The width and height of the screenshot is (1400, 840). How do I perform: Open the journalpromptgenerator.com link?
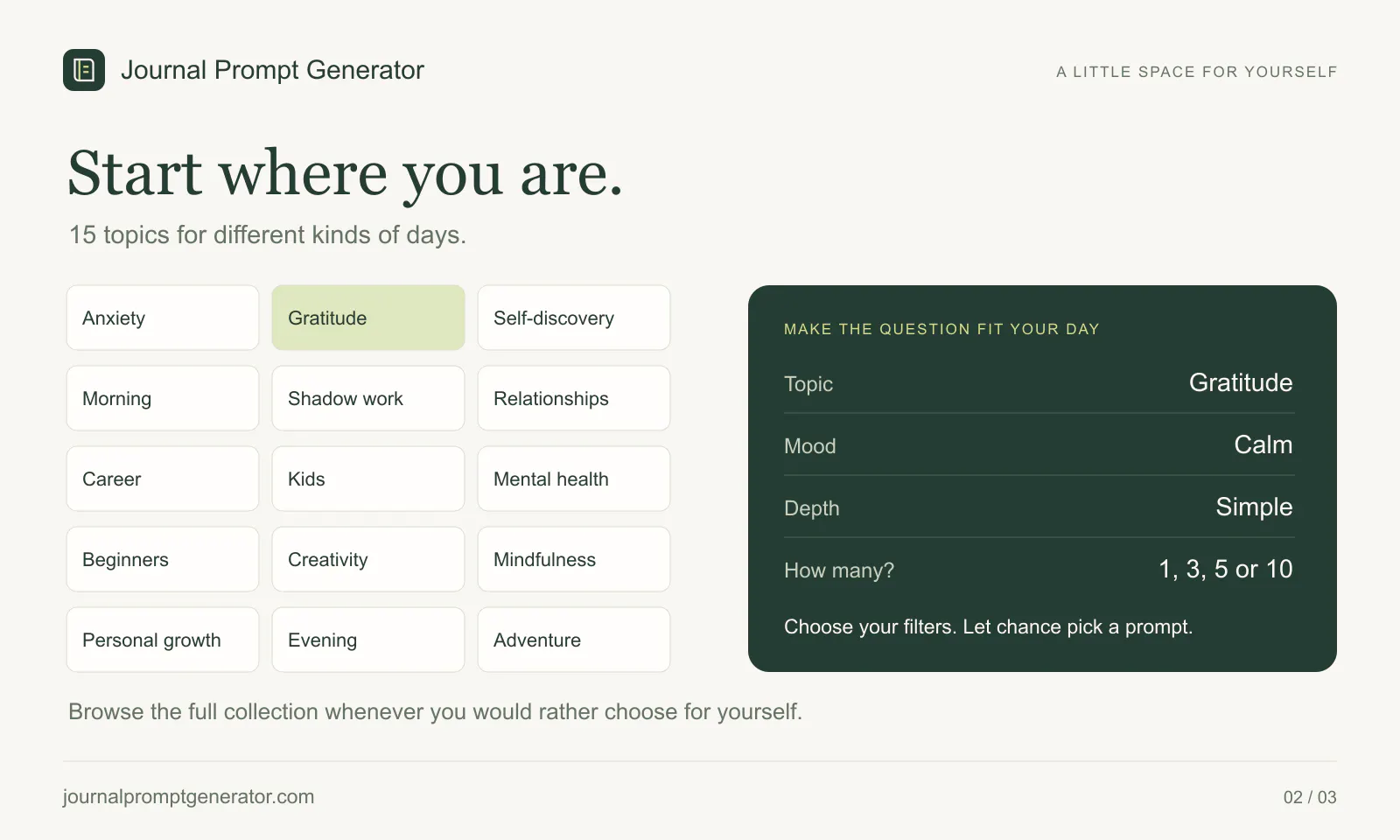(x=188, y=797)
